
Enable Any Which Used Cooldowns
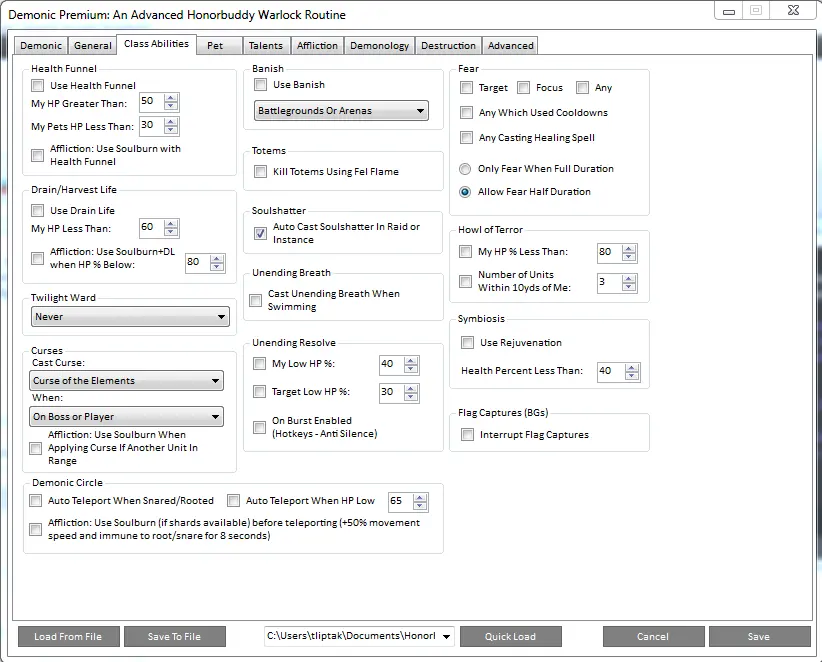[466, 113]
